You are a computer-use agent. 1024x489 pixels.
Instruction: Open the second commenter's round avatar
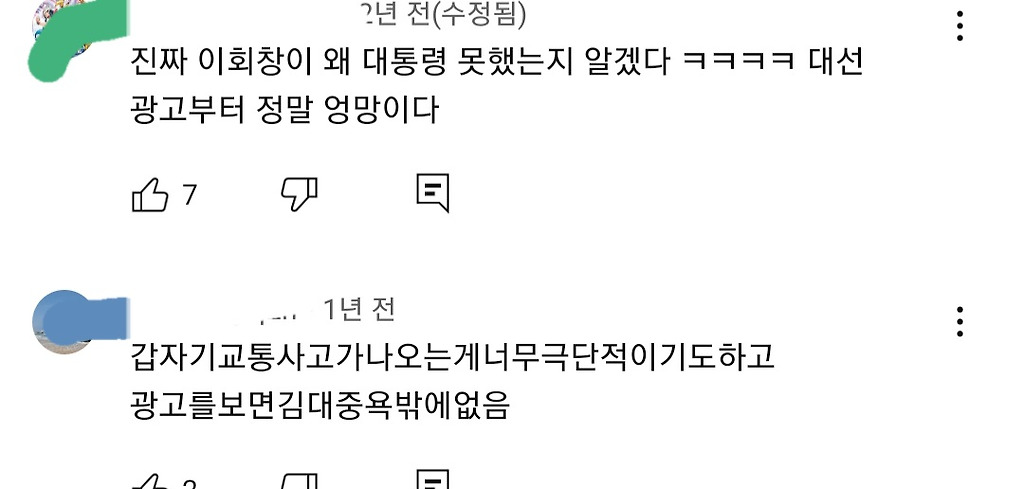pos(63,322)
